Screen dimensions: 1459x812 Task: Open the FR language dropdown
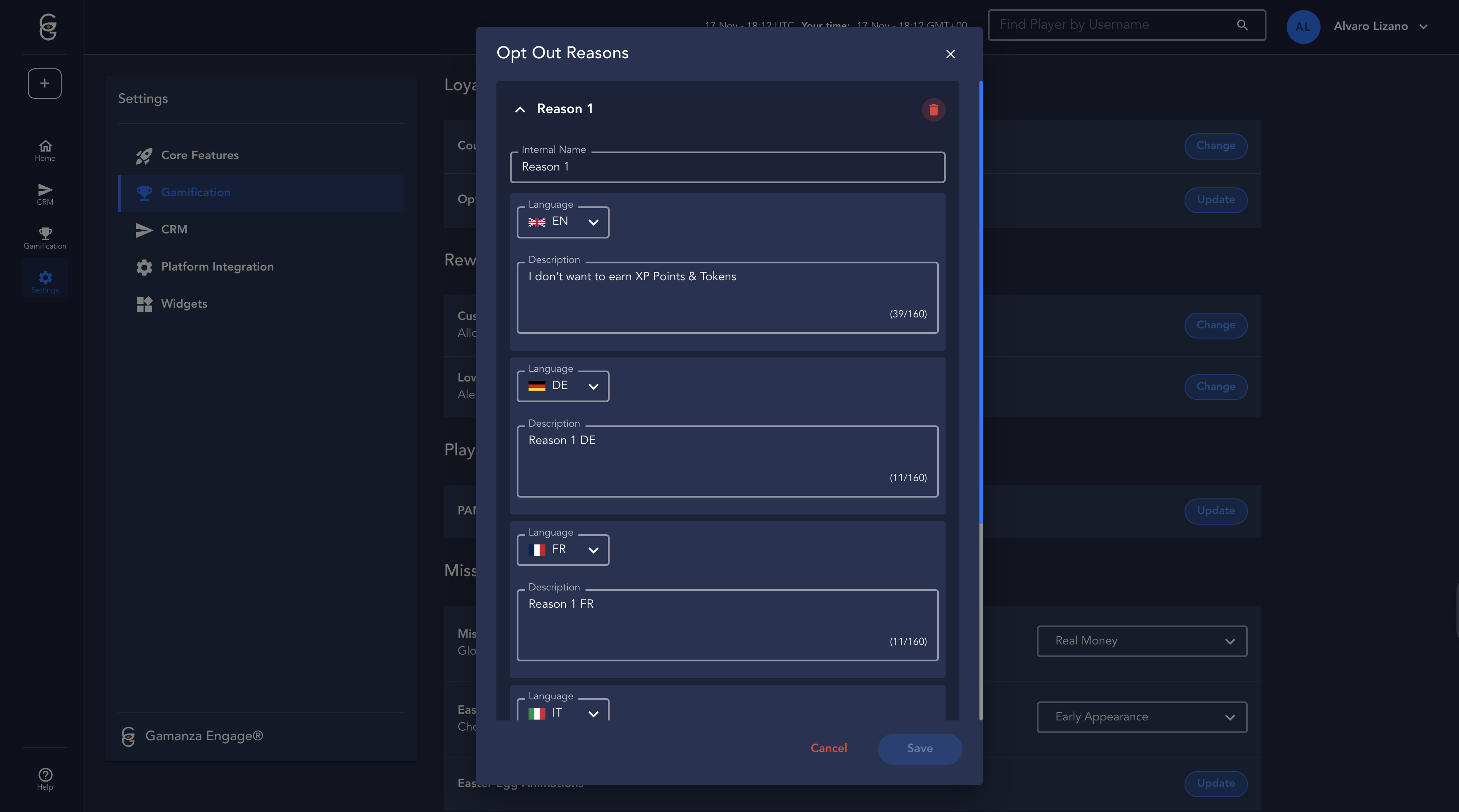[563, 550]
